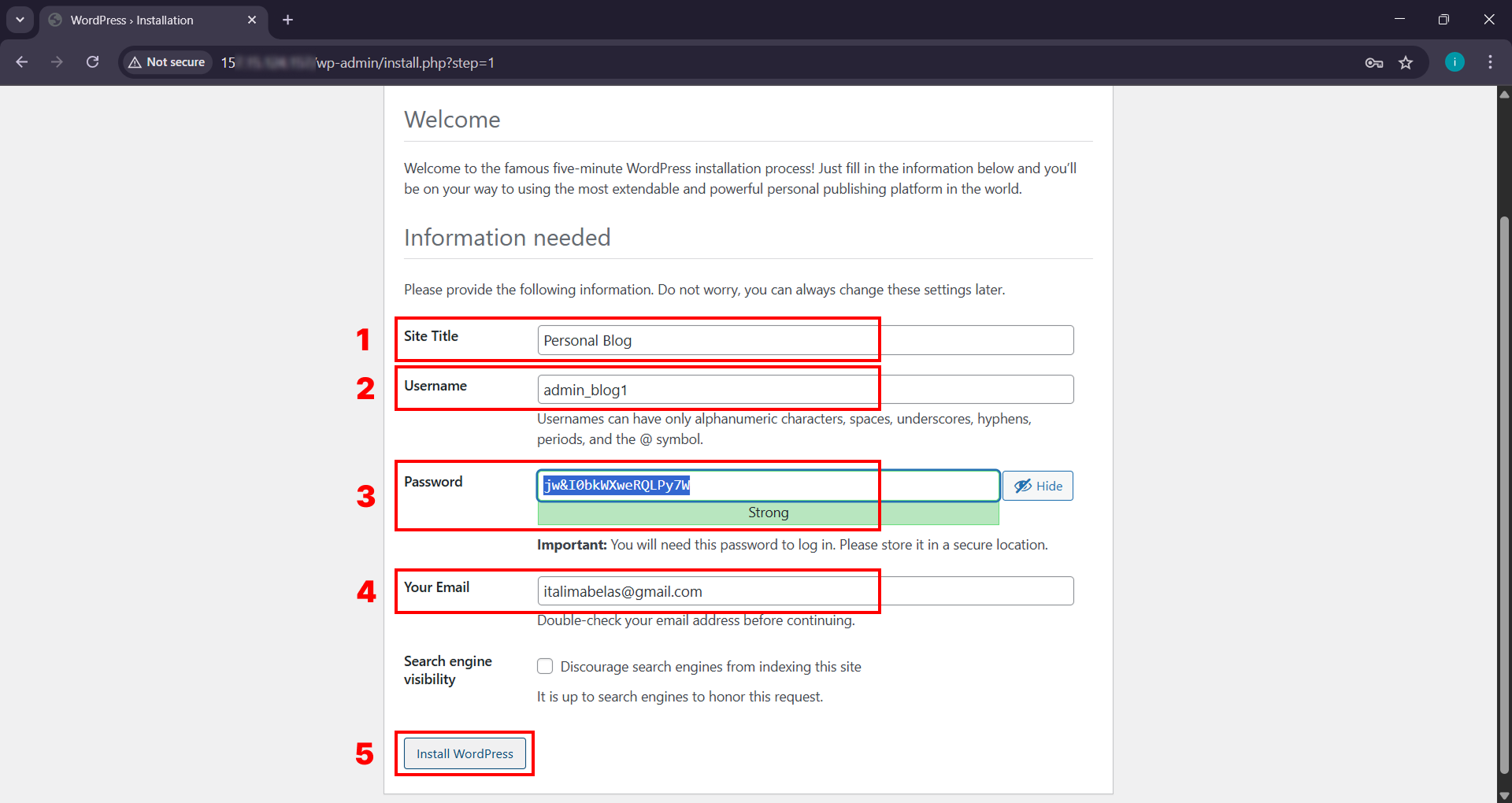The width and height of the screenshot is (1512, 803).
Task: Select the Username field containing admin_blog1
Action: pos(706,389)
